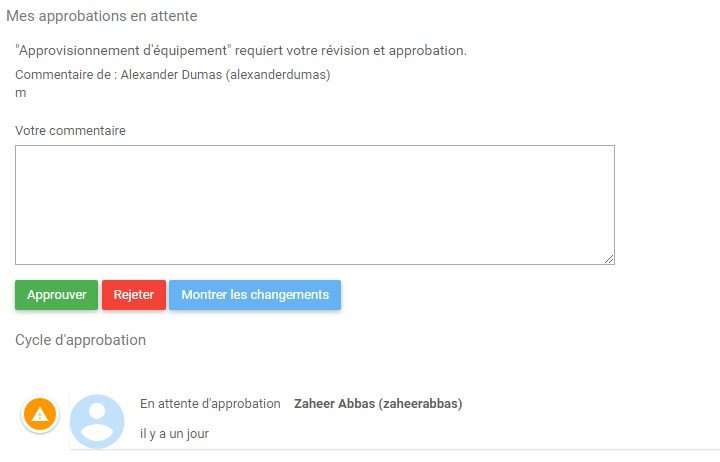Click the En attente d'approbation status text
Image resolution: width=720 pixels, height=462 pixels.
coord(210,404)
